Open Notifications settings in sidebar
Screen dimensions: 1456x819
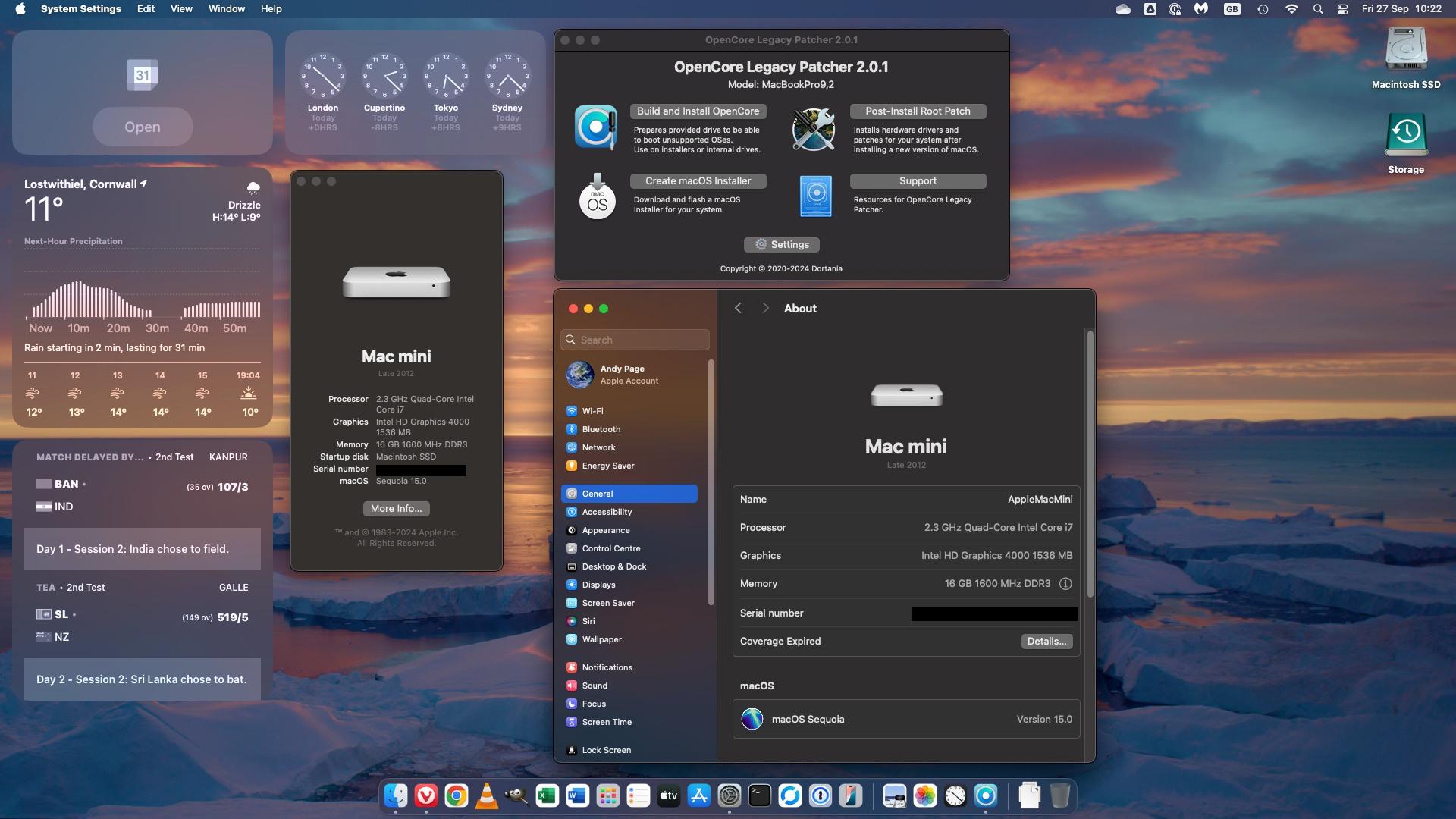tap(629, 667)
